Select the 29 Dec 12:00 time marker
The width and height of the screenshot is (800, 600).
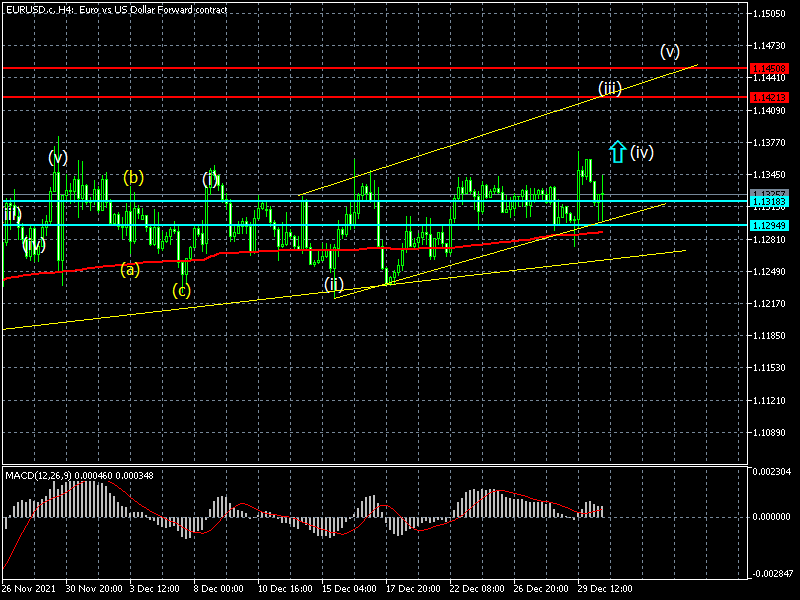(605, 588)
